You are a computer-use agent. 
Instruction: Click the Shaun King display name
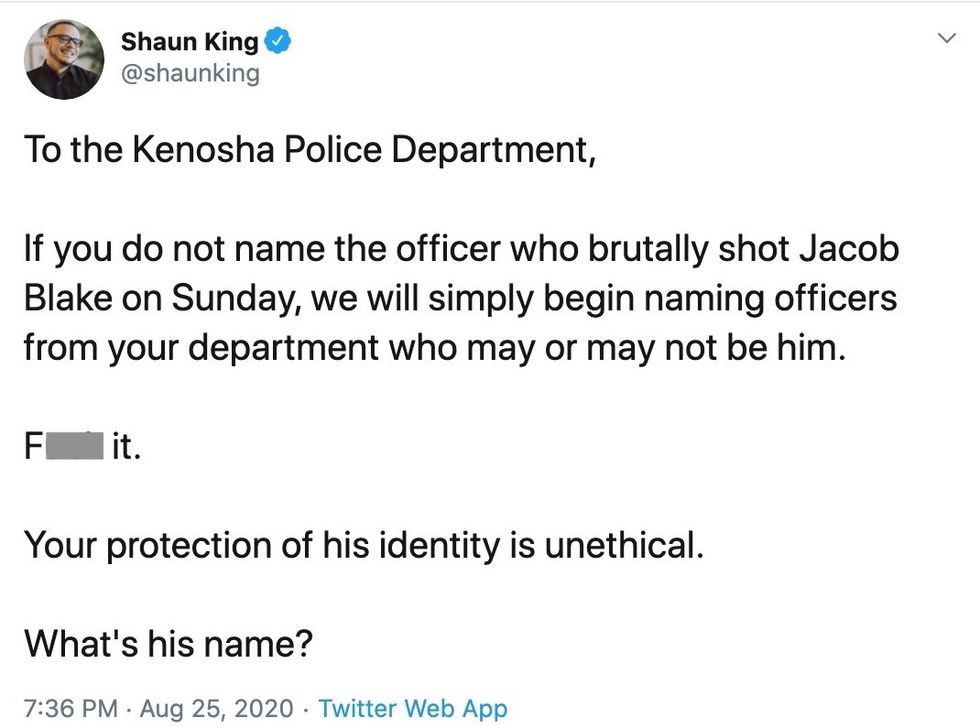click(189, 42)
